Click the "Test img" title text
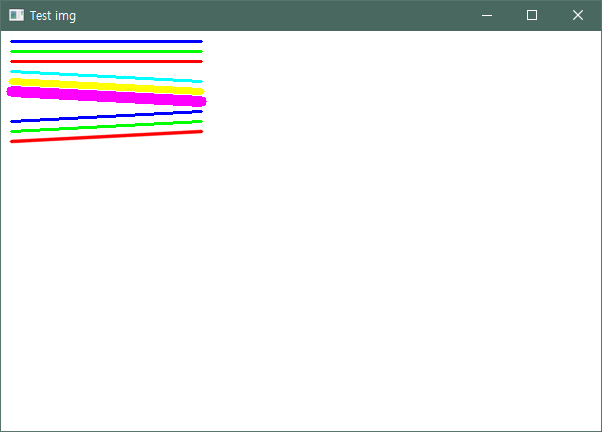The height and width of the screenshot is (432, 602). (53, 16)
